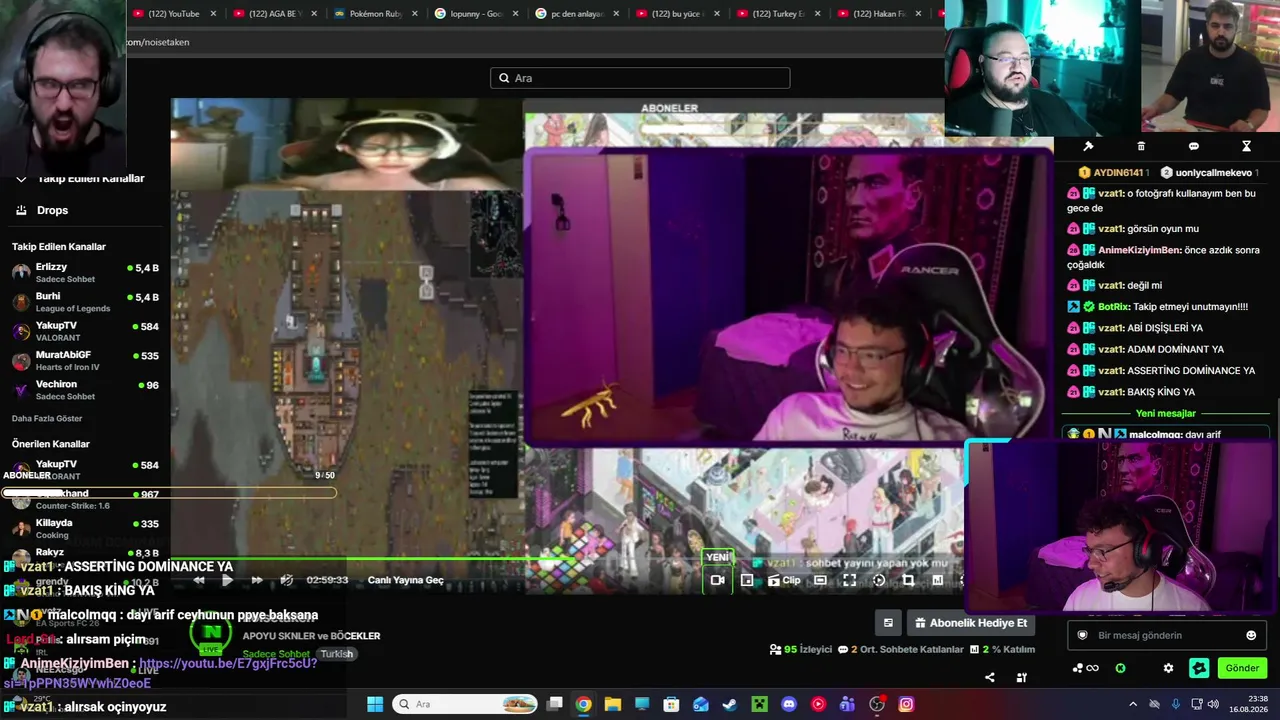Open Google Chrome from the taskbar
The width and height of the screenshot is (1280, 720).
[583, 704]
